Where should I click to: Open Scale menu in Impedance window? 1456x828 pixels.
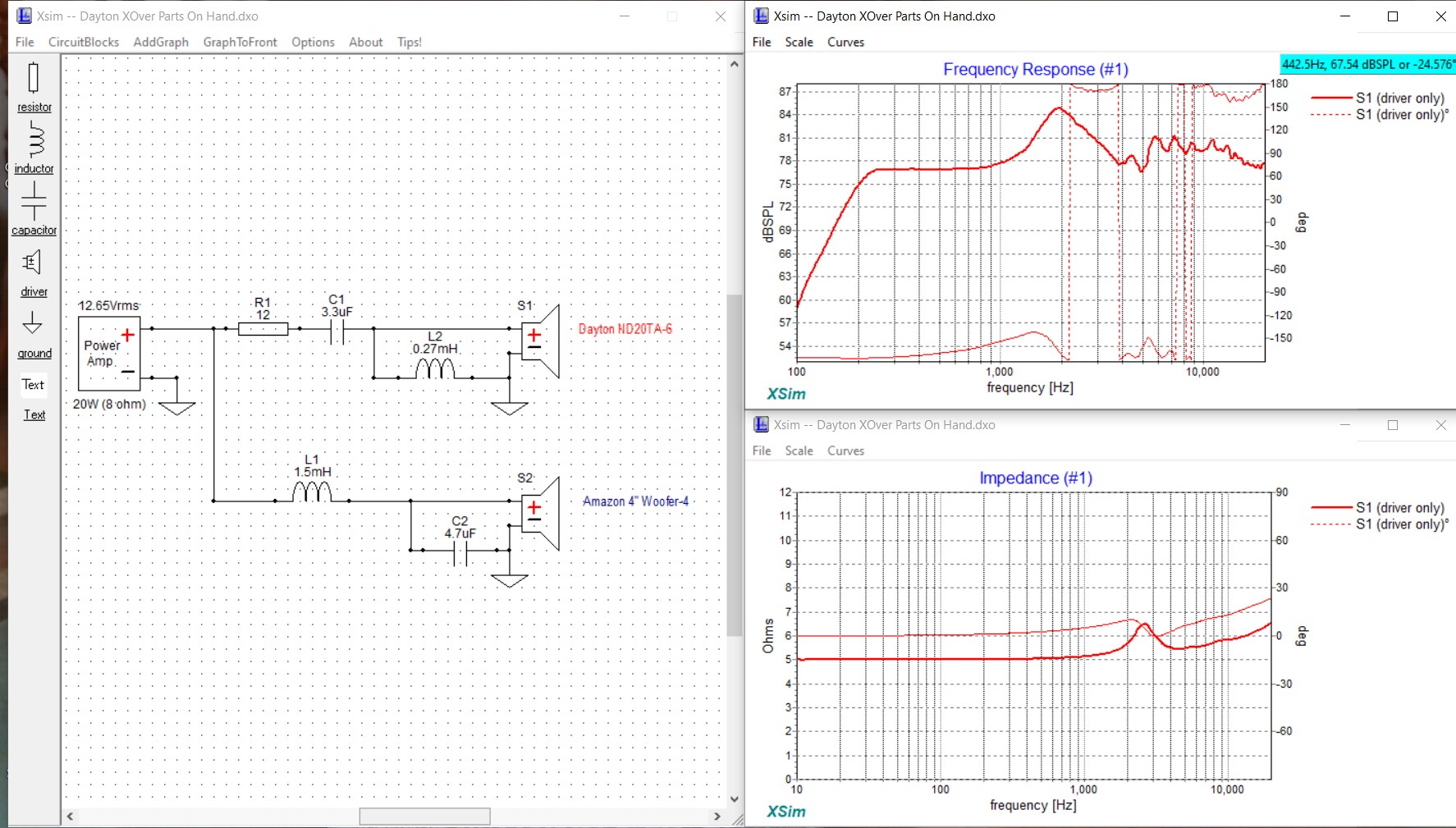click(799, 451)
